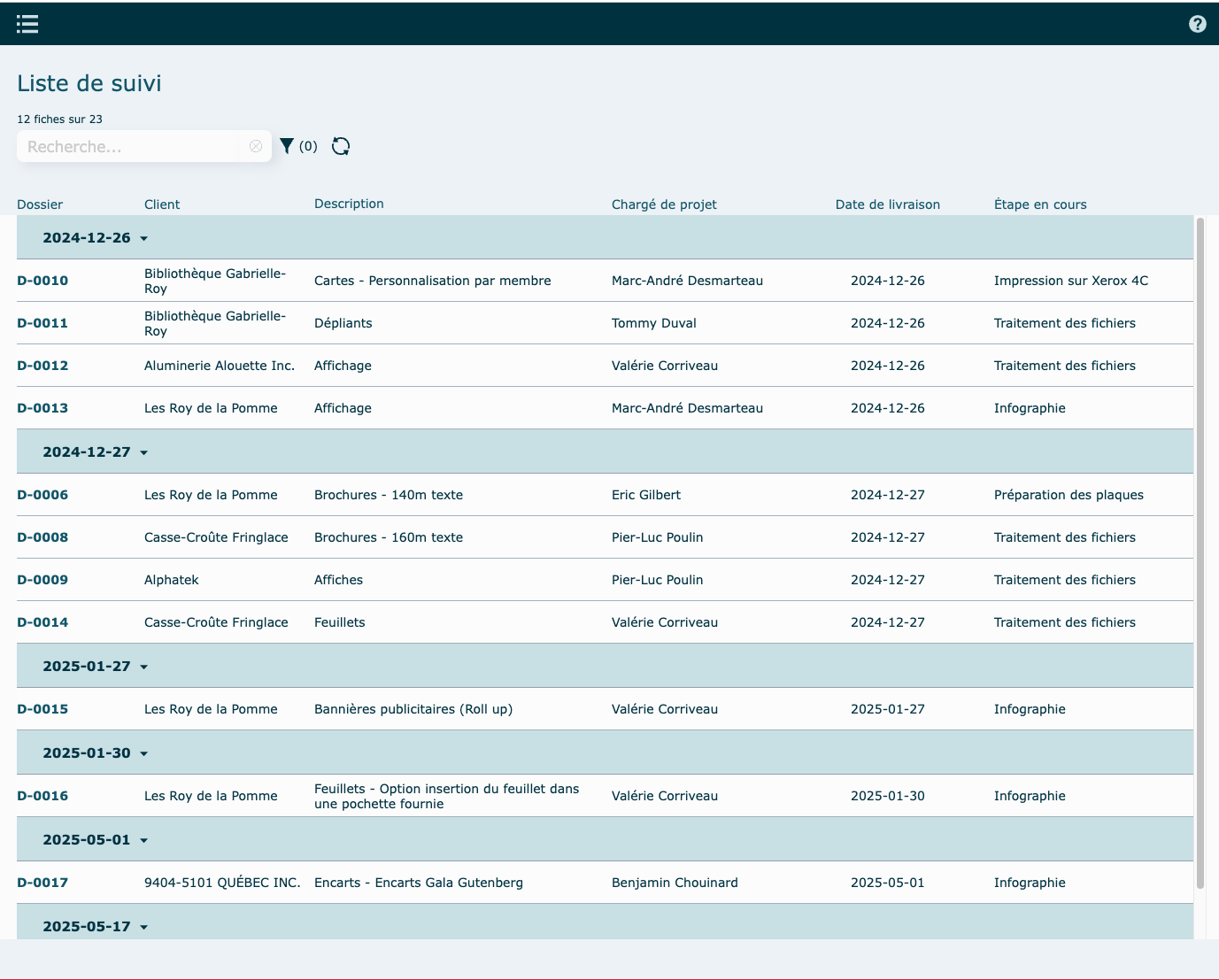The width and height of the screenshot is (1219, 980).
Task: Collapse the 2024-12-26 group
Action: coord(143,238)
